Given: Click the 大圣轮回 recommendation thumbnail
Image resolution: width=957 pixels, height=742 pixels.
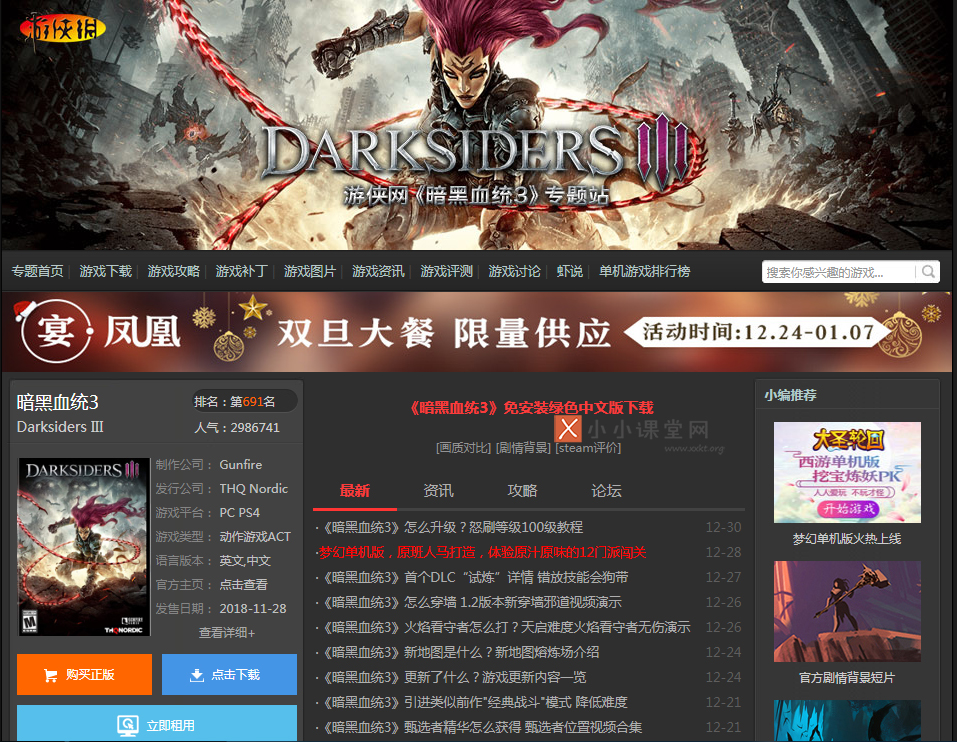Looking at the screenshot, I should [x=847, y=472].
